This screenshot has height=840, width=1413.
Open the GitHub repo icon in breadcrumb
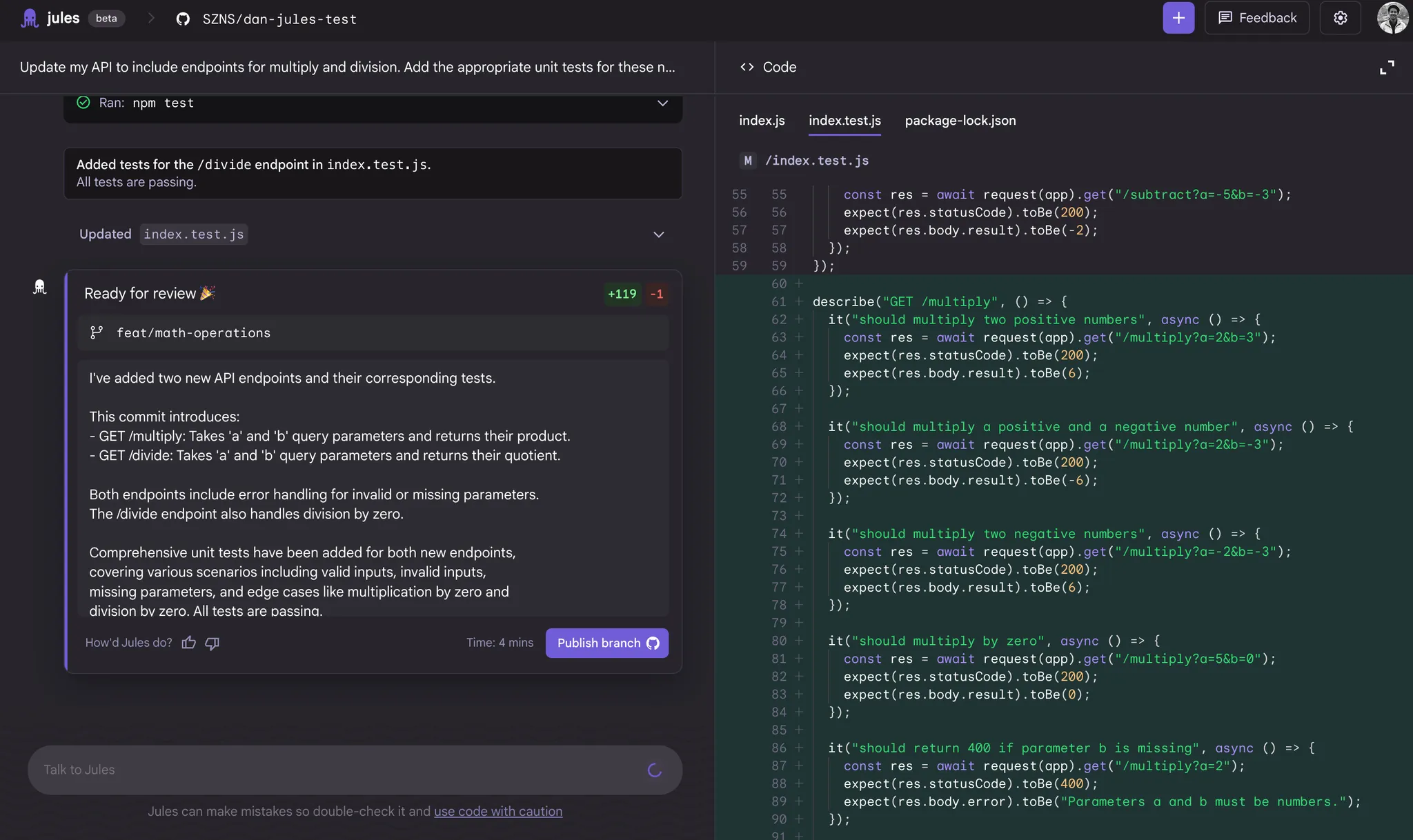[x=183, y=19]
